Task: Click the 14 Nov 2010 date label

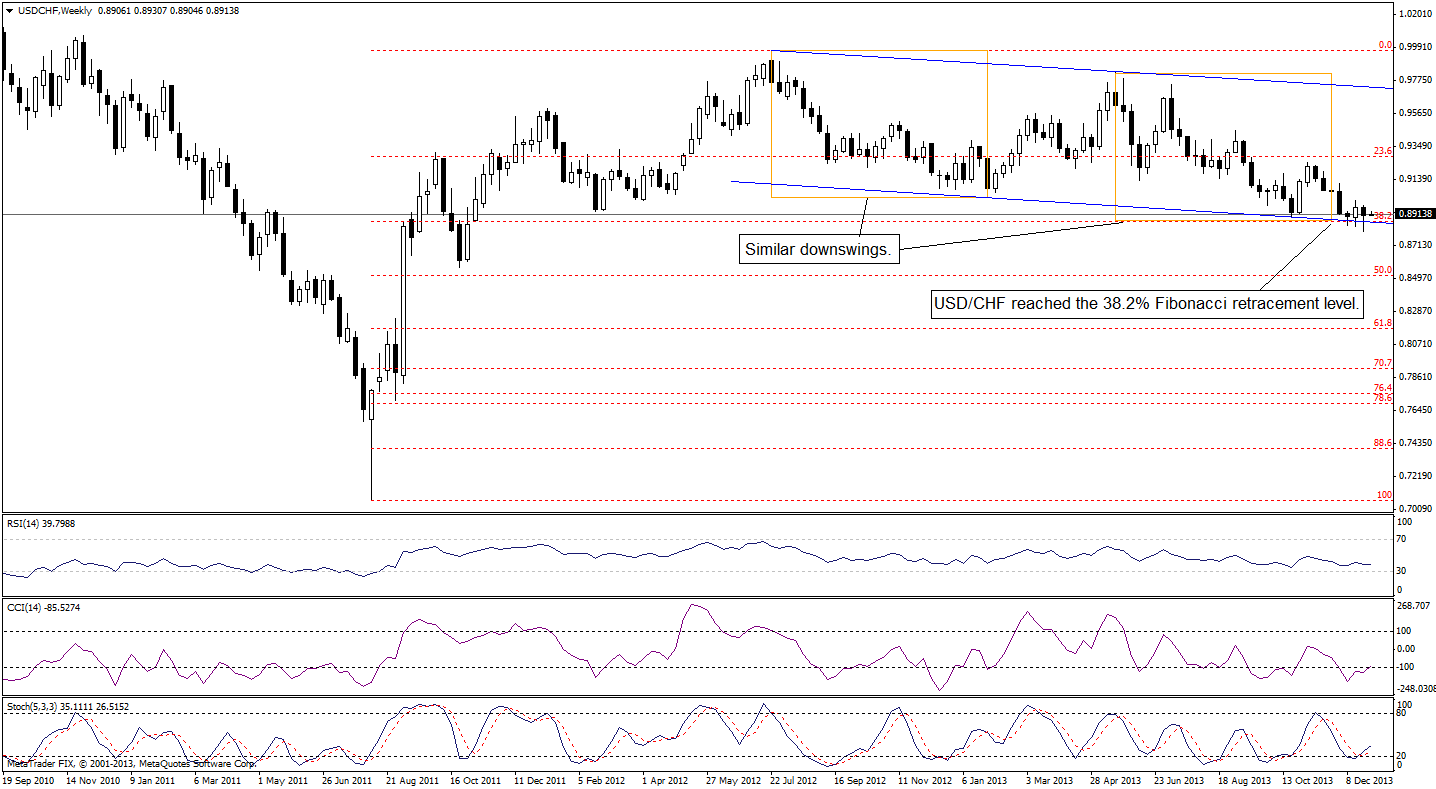Action: pyautogui.click(x=91, y=779)
